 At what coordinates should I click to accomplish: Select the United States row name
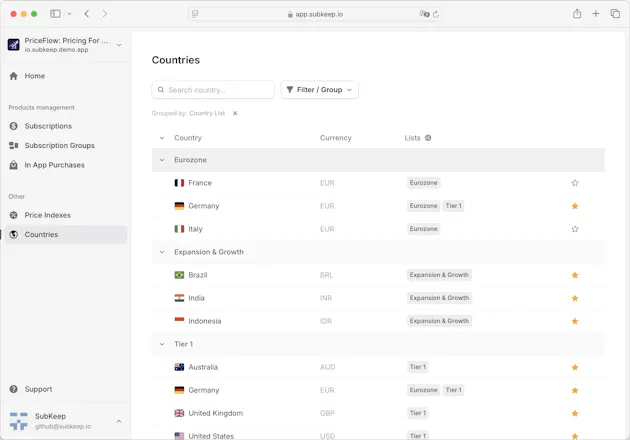coord(211,436)
